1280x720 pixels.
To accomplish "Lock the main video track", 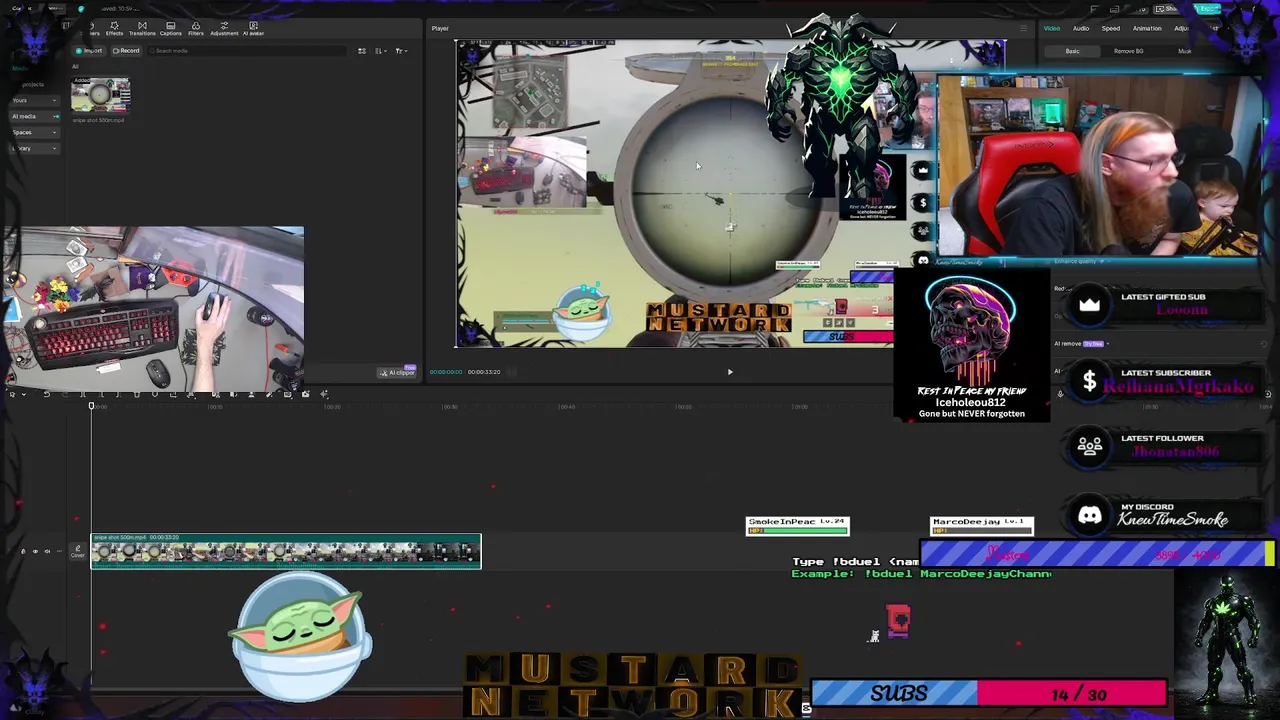I will (23, 551).
